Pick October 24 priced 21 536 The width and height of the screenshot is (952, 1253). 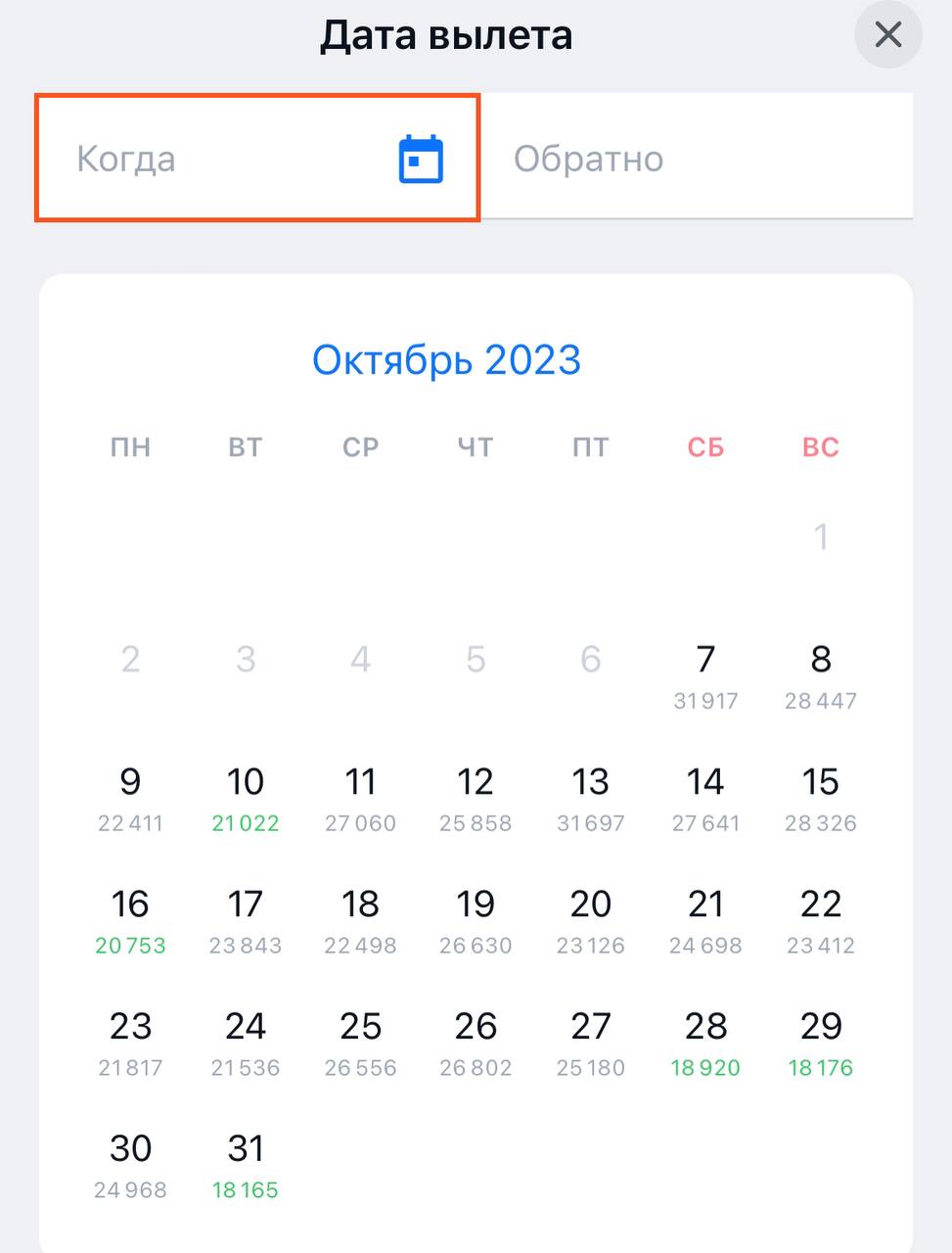click(x=246, y=1042)
